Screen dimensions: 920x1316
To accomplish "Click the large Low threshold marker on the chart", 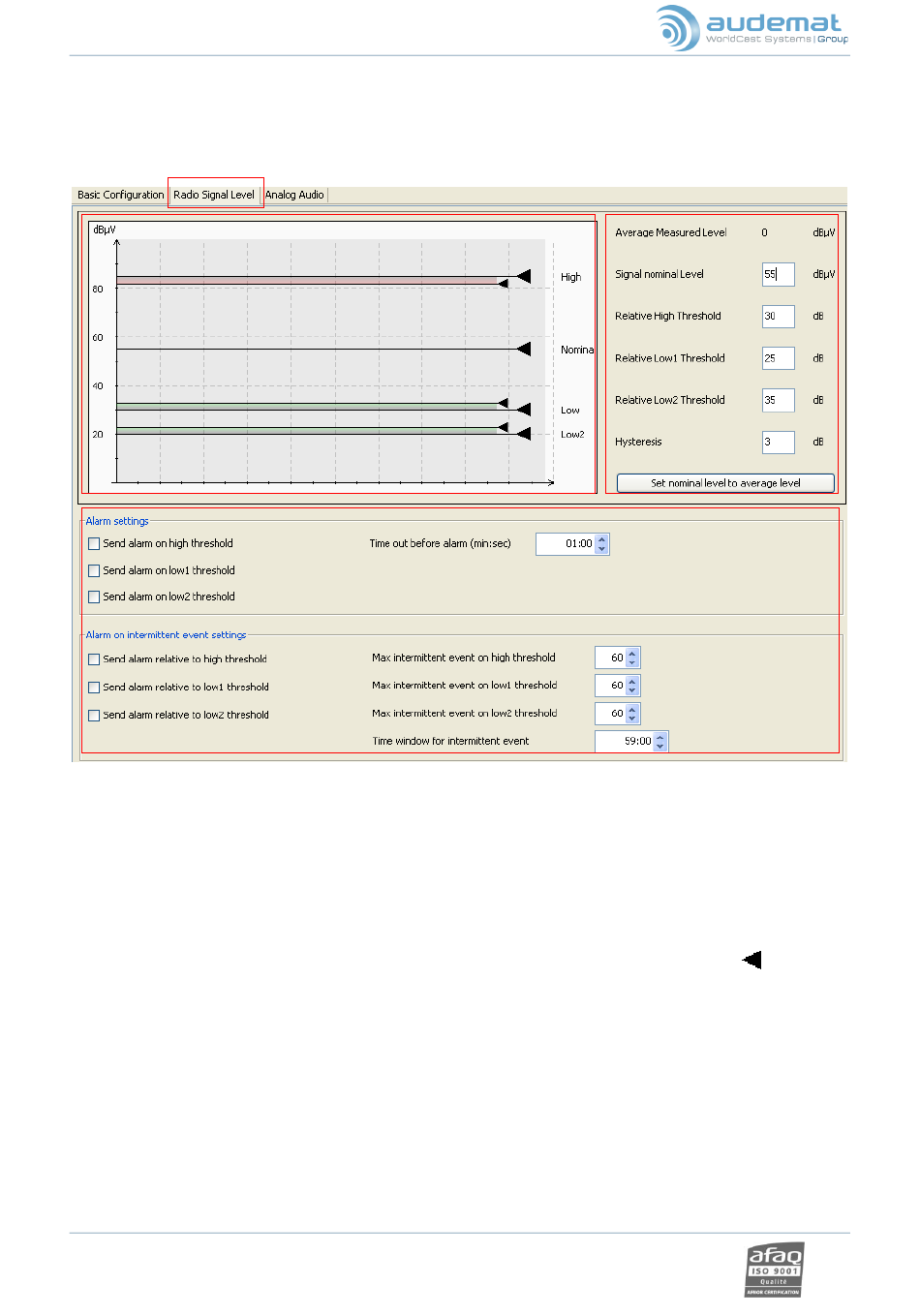I will [524, 410].
